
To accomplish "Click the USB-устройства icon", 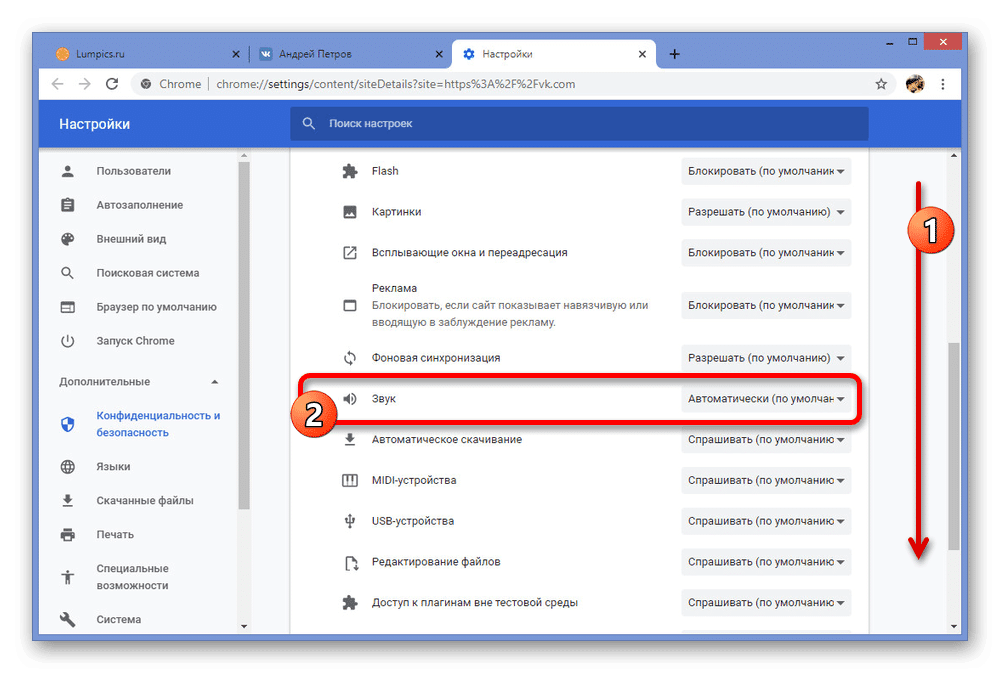I will [x=349, y=521].
